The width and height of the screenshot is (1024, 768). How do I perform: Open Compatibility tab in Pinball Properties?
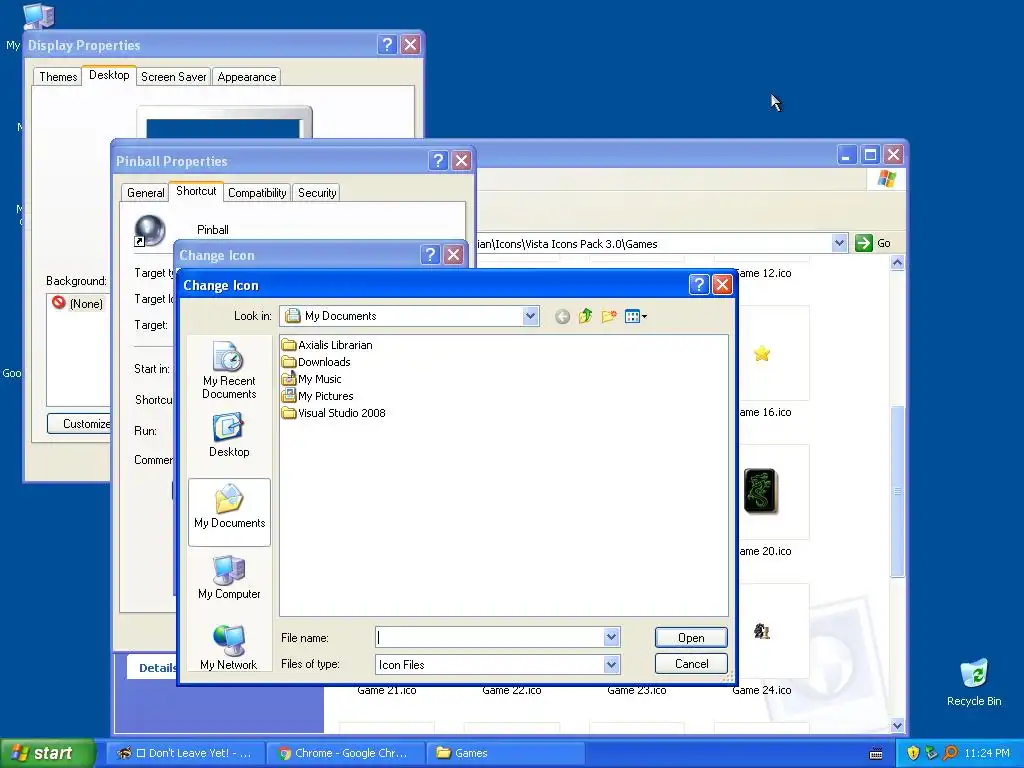pyautogui.click(x=257, y=193)
